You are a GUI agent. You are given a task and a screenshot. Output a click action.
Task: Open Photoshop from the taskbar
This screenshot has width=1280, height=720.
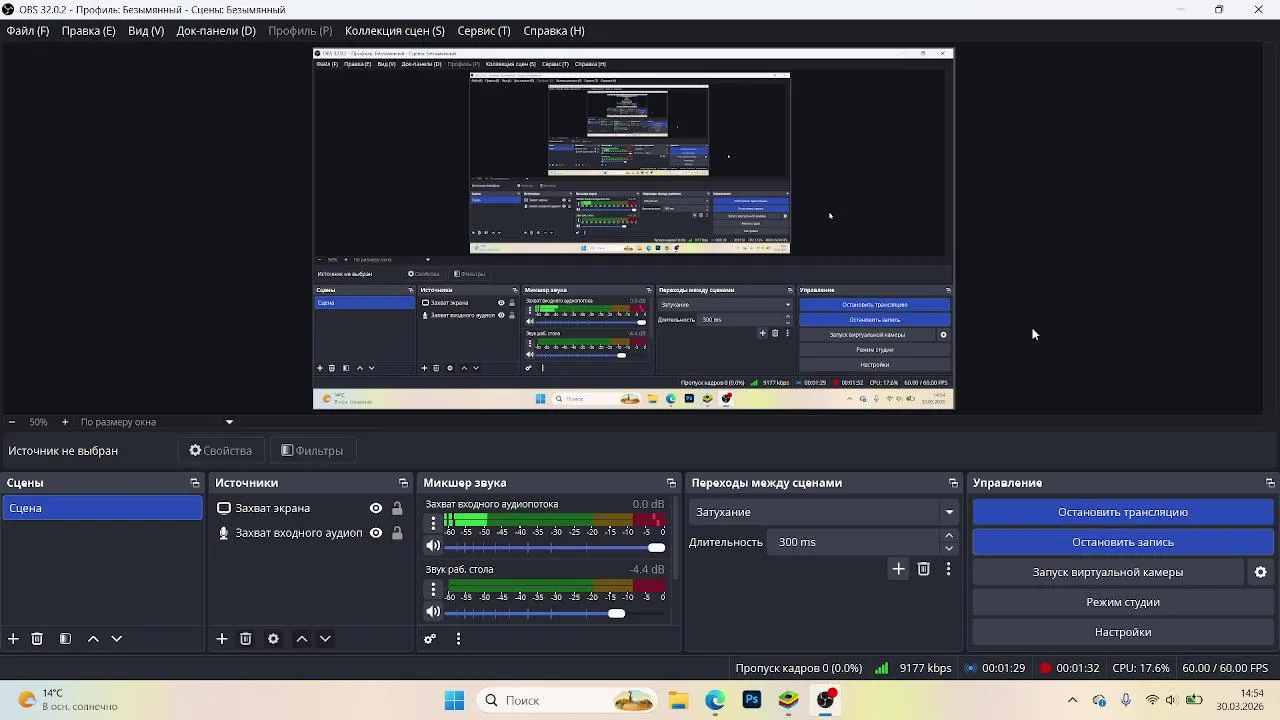pos(752,700)
